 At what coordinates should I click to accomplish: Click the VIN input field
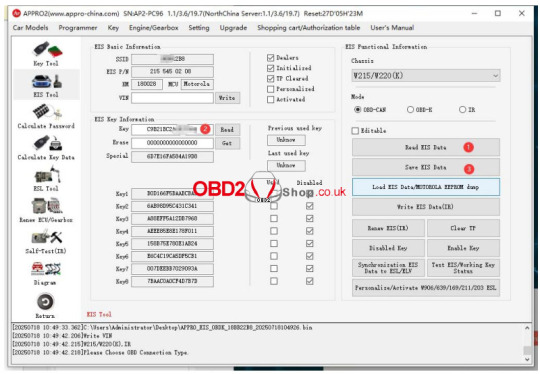point(172,98)
